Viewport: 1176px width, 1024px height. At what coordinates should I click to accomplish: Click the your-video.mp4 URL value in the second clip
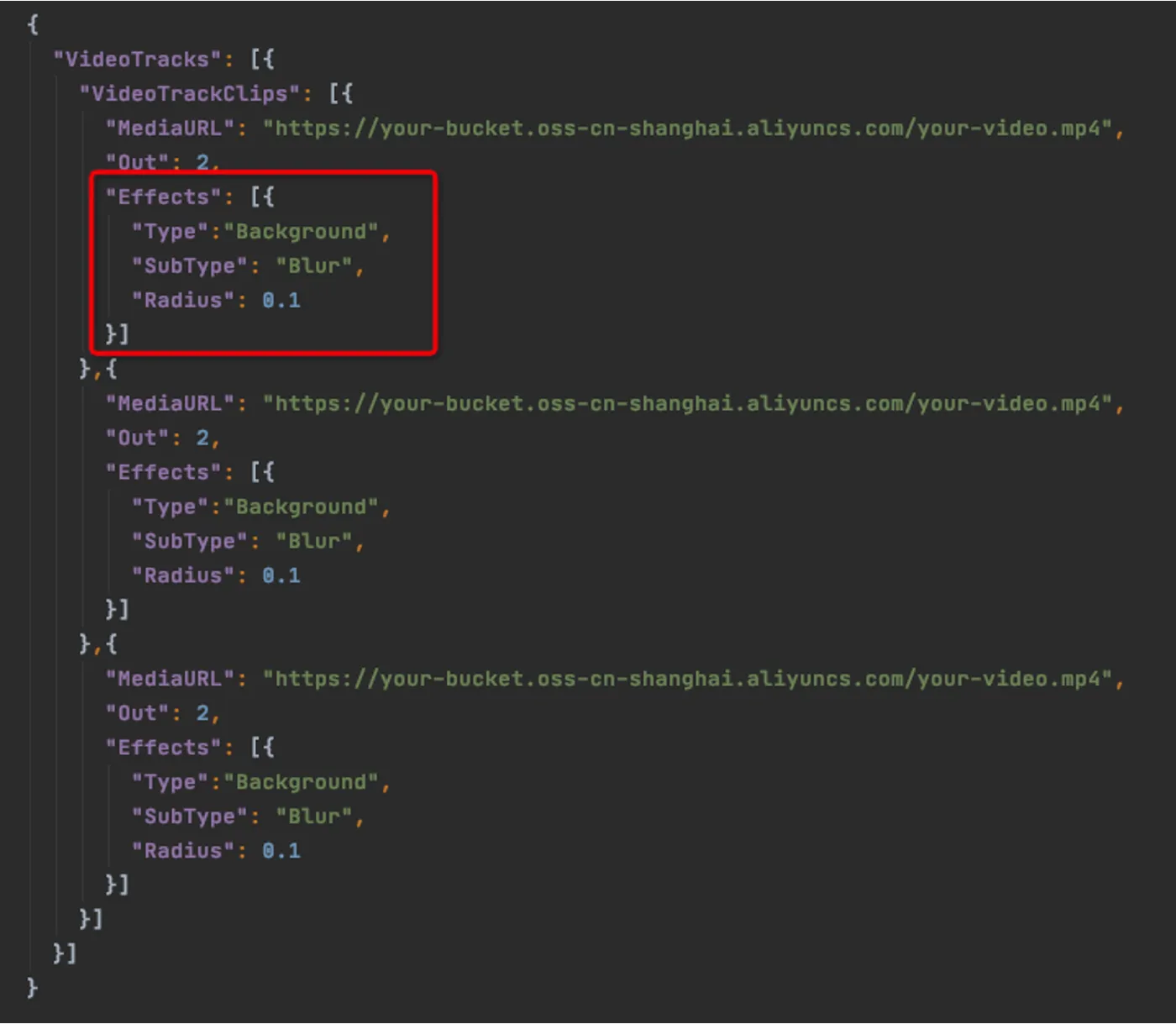(x=688, y=404)
